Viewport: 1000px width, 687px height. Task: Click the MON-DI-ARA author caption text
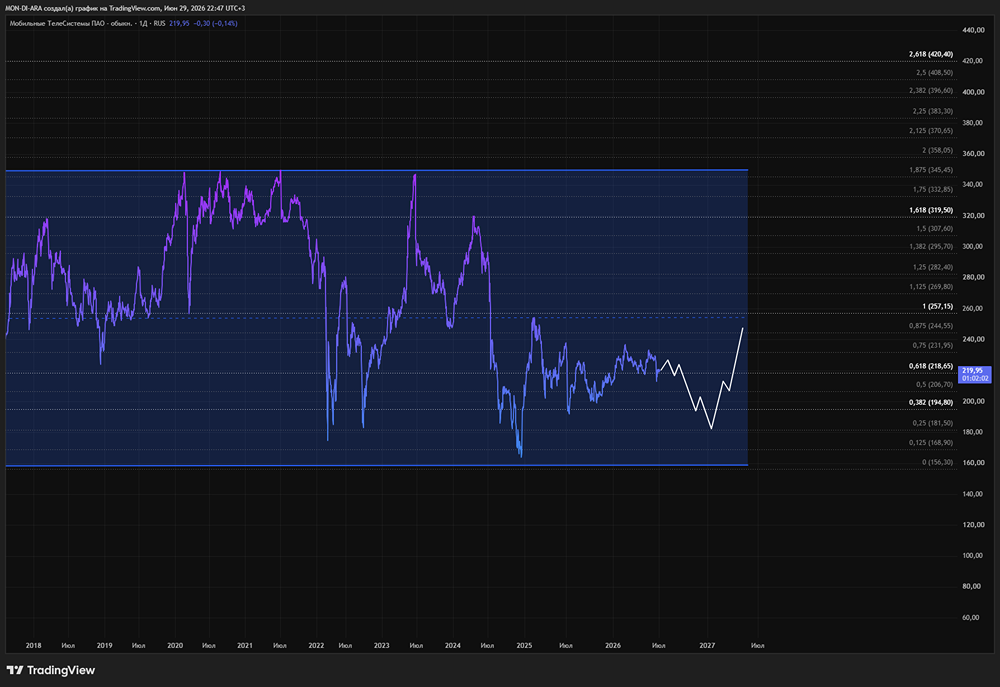coord(125,8)
